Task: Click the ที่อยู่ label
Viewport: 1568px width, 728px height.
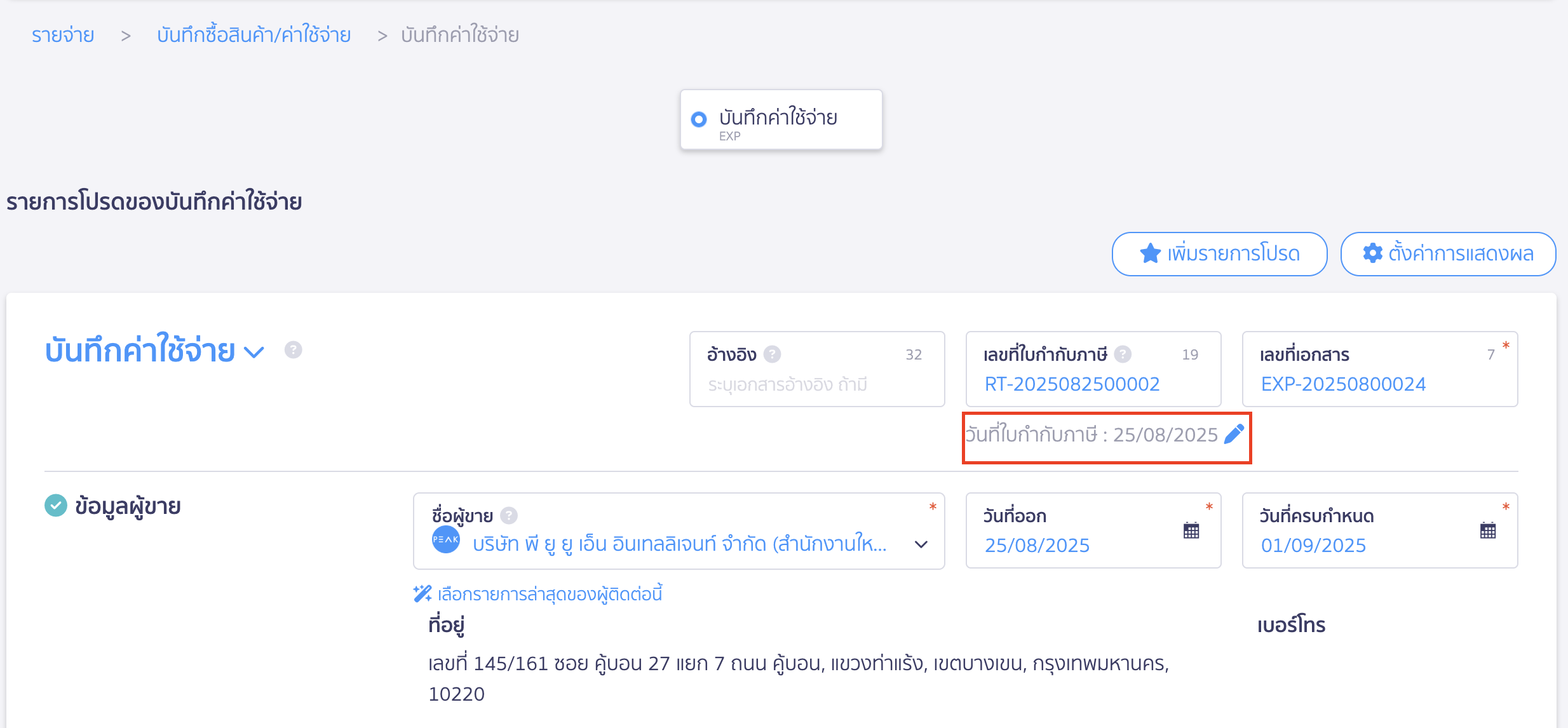Action: click(x=447, y=625)
